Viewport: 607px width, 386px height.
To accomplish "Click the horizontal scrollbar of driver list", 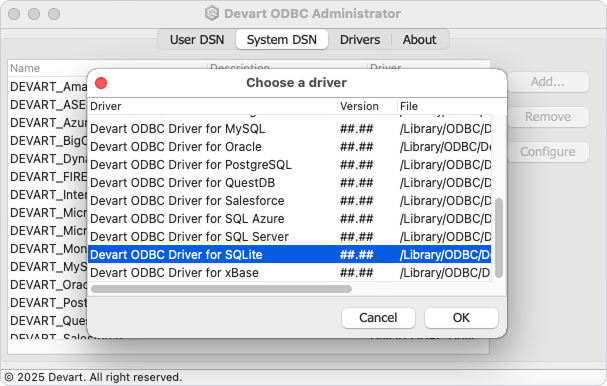I will [x=221, y=289].
